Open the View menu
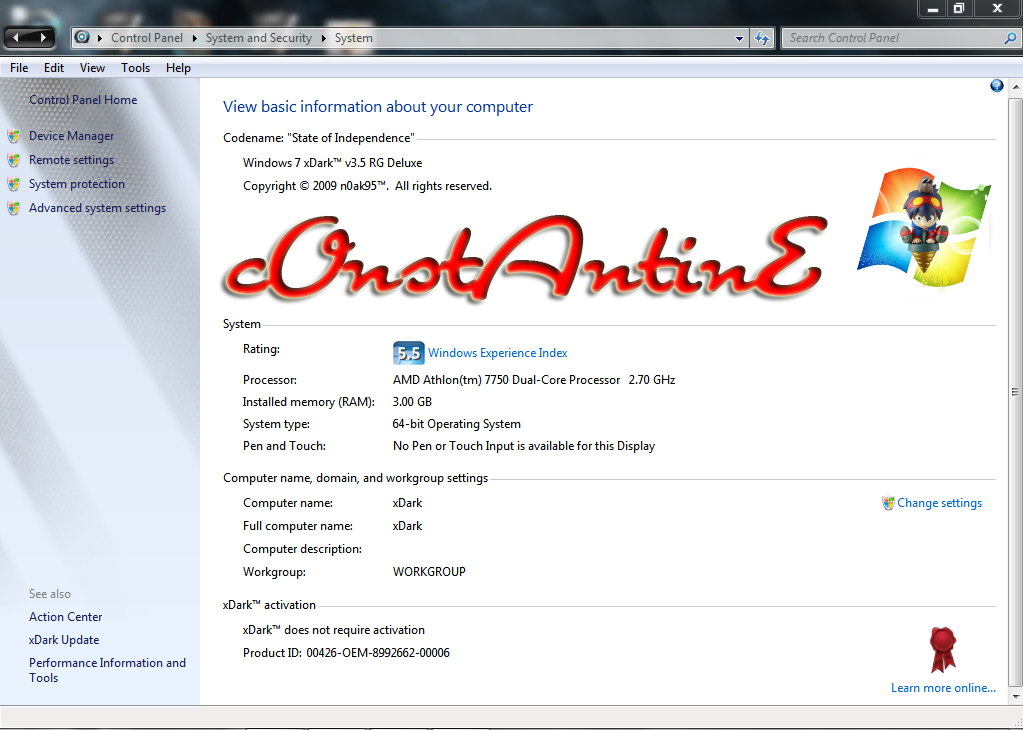The height and width of the screenshot is (730, 1023). click(x=92, y=68)
